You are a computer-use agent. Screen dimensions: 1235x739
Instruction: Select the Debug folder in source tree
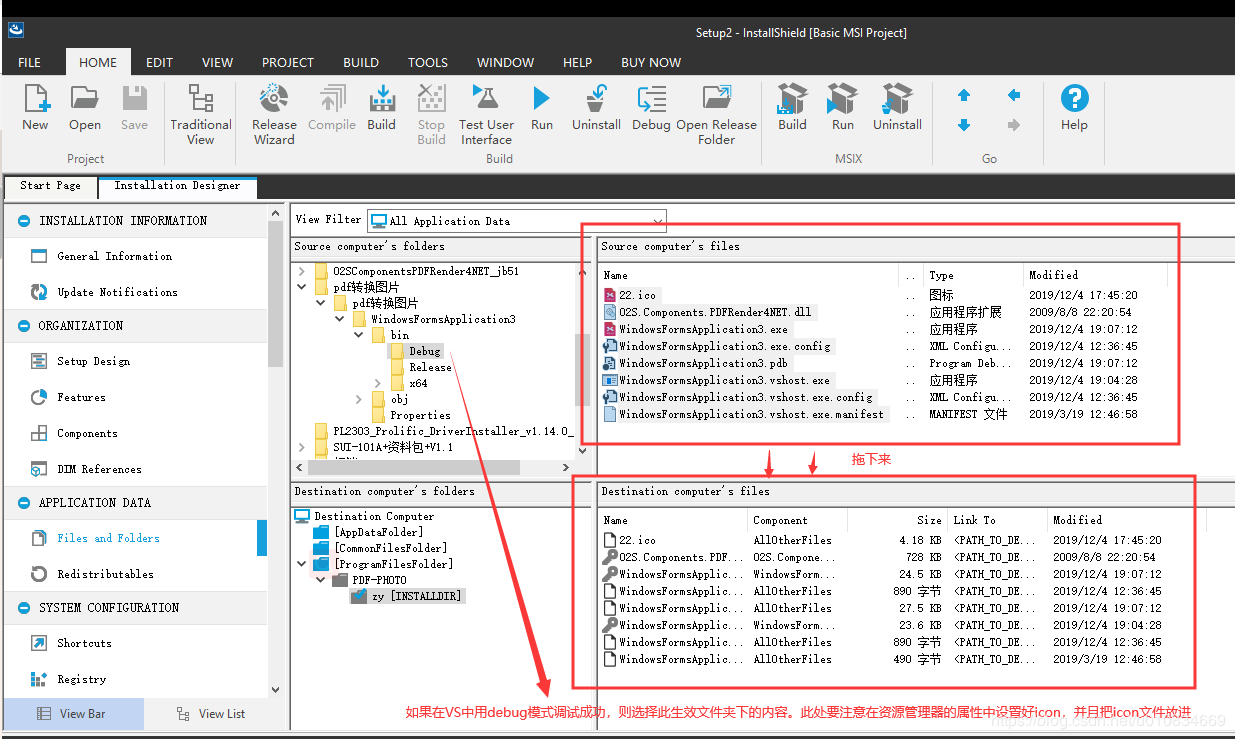point(424,351)
